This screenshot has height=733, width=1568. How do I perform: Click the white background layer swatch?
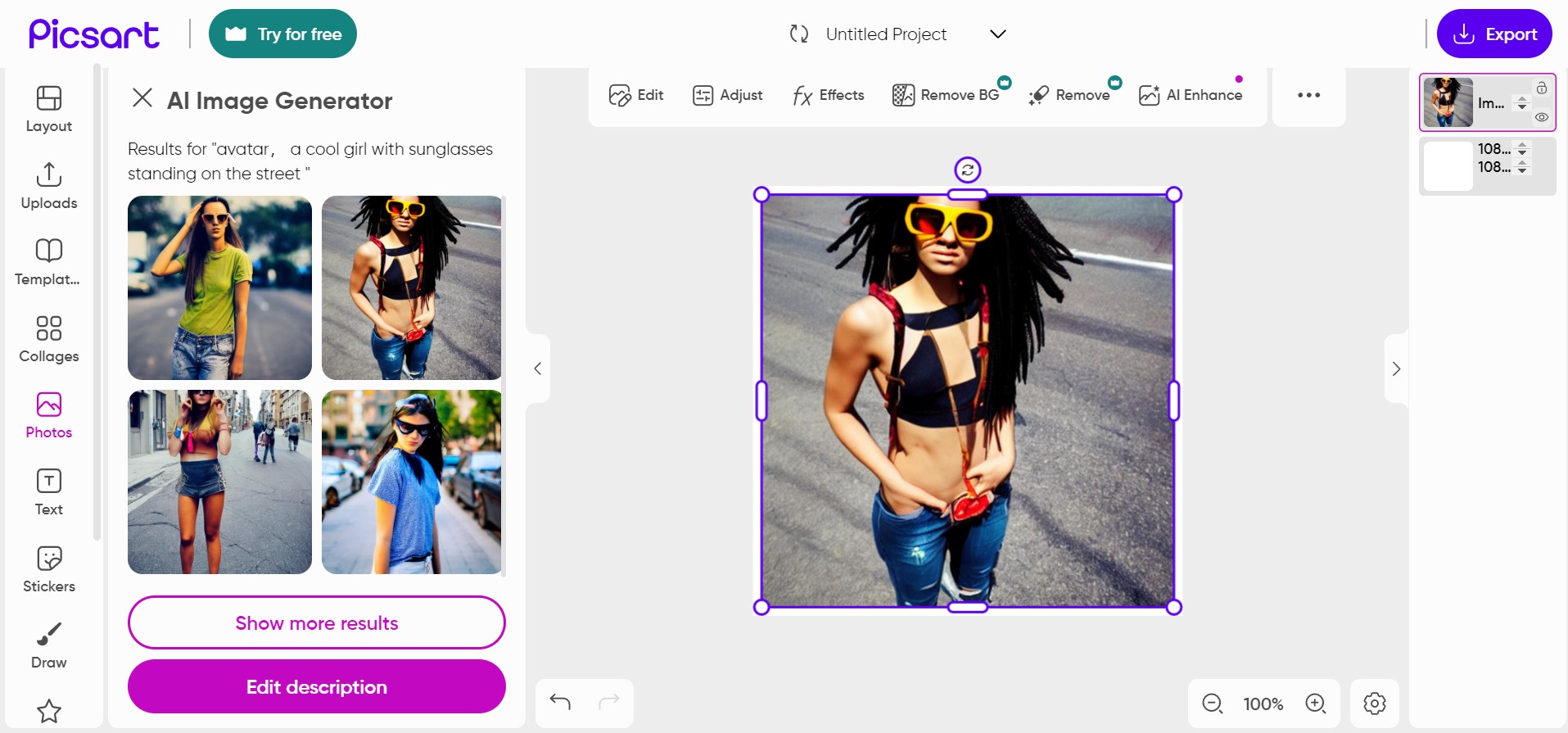pyautogui.click(x=1448, y=166)
